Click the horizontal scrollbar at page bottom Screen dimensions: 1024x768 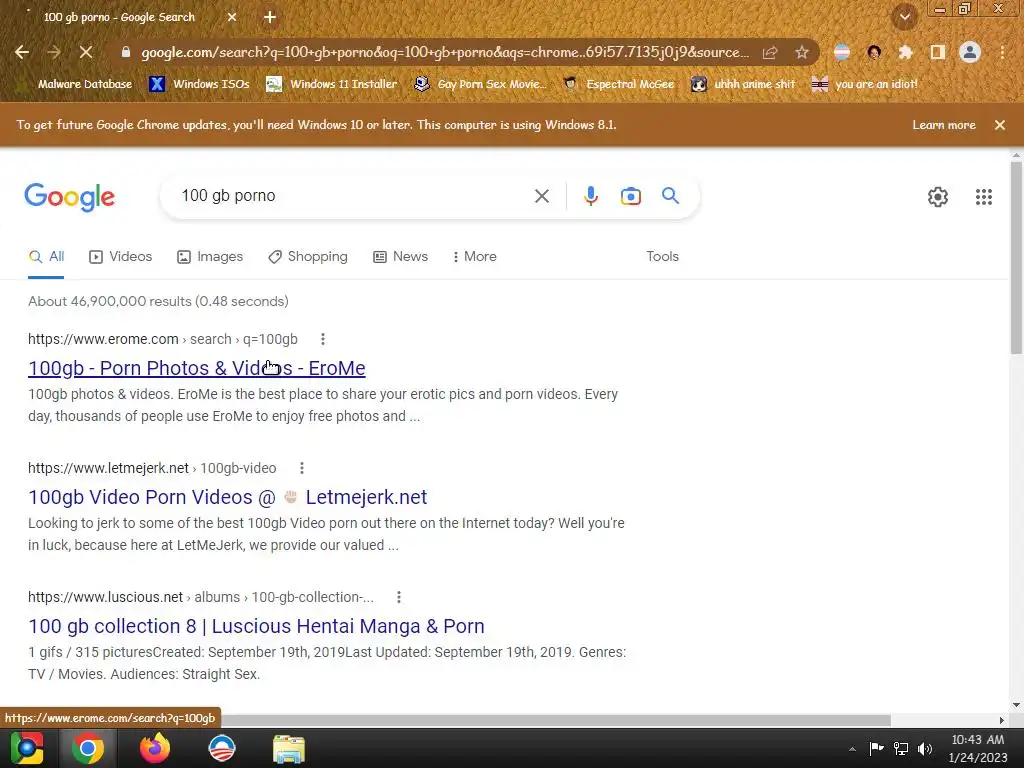tap(555, 720)
